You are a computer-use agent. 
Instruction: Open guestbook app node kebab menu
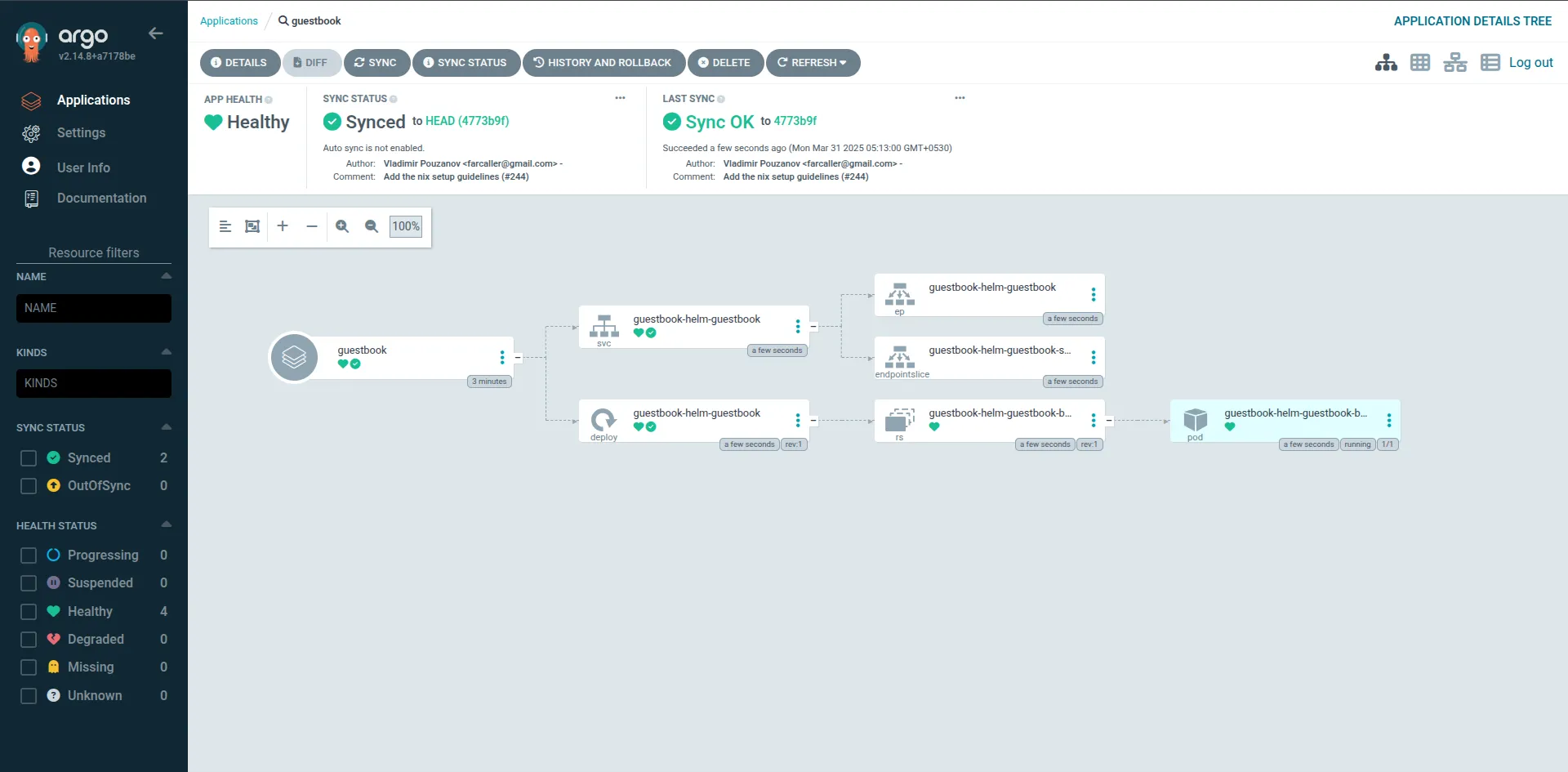[502, 358]
